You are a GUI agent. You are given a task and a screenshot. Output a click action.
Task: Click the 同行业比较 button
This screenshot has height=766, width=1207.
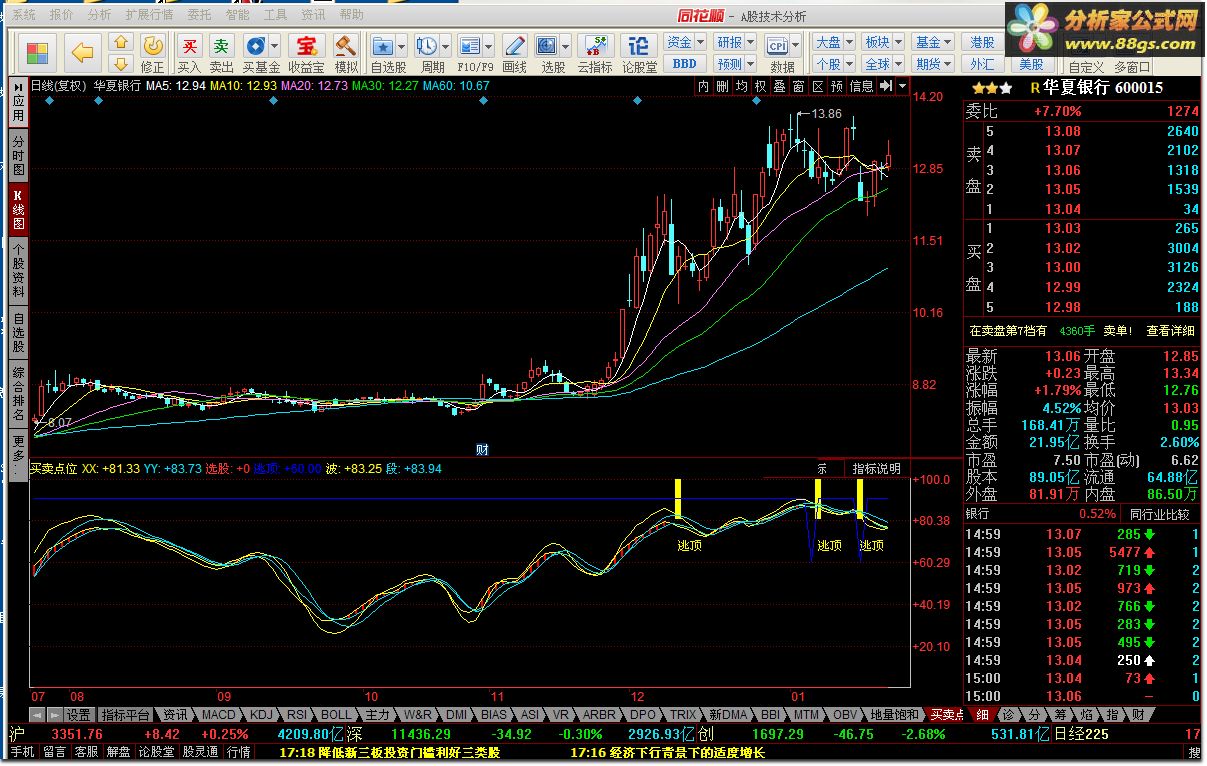tap(1159, 514)
